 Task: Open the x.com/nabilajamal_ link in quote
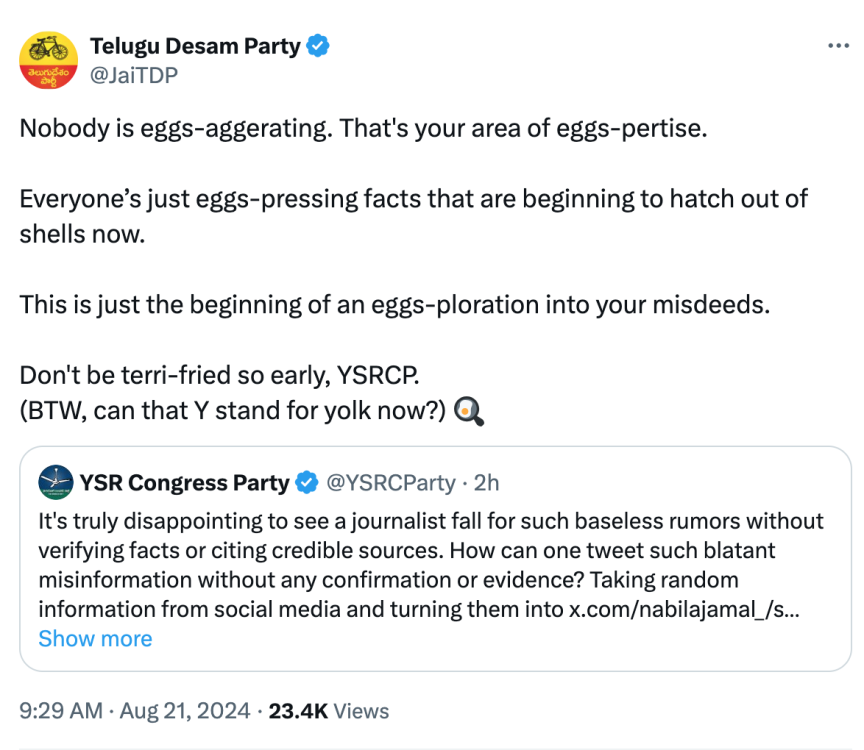[684, 609]
